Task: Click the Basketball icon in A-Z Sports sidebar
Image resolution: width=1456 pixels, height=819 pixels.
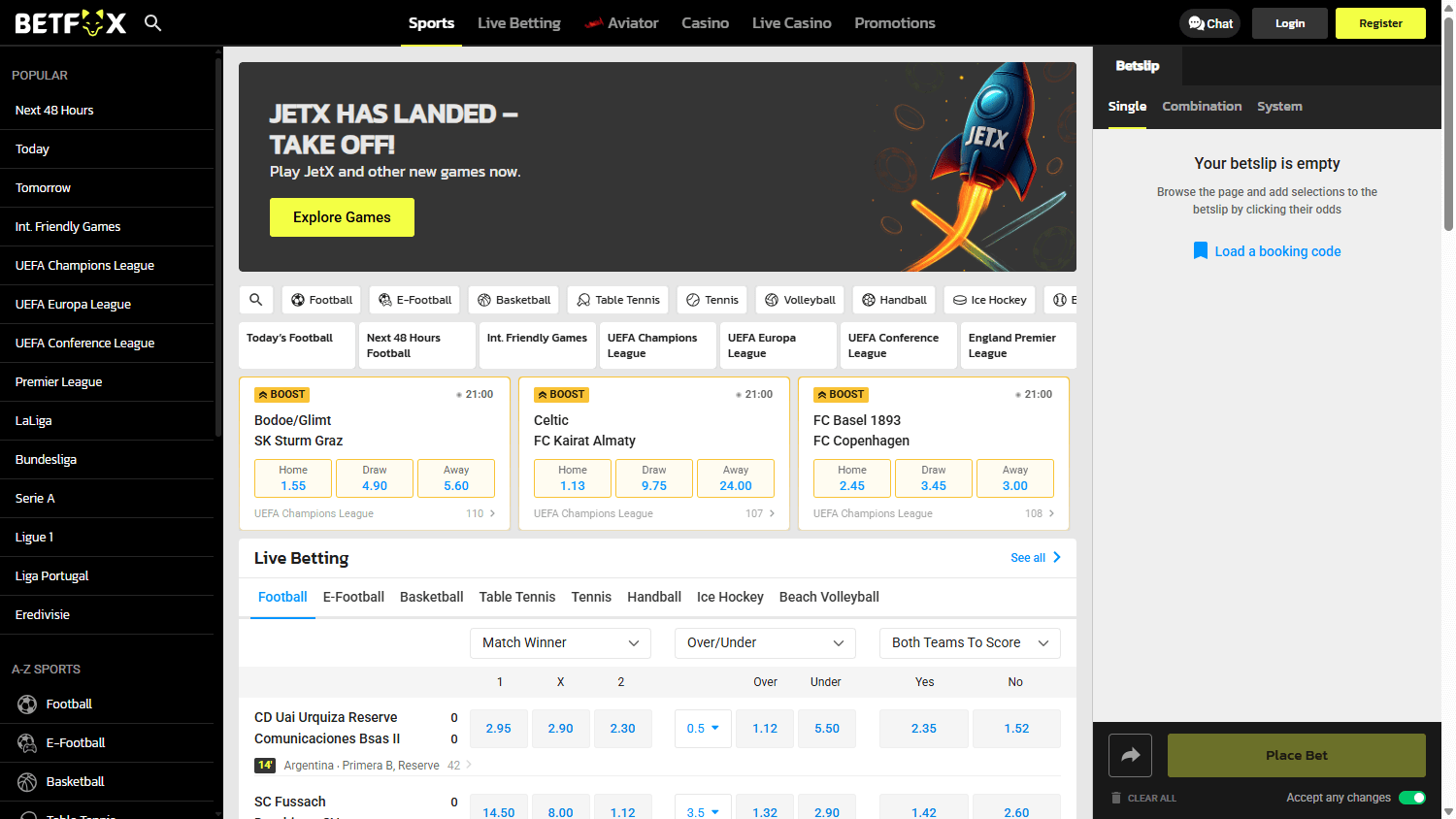Action: [28, 781]
